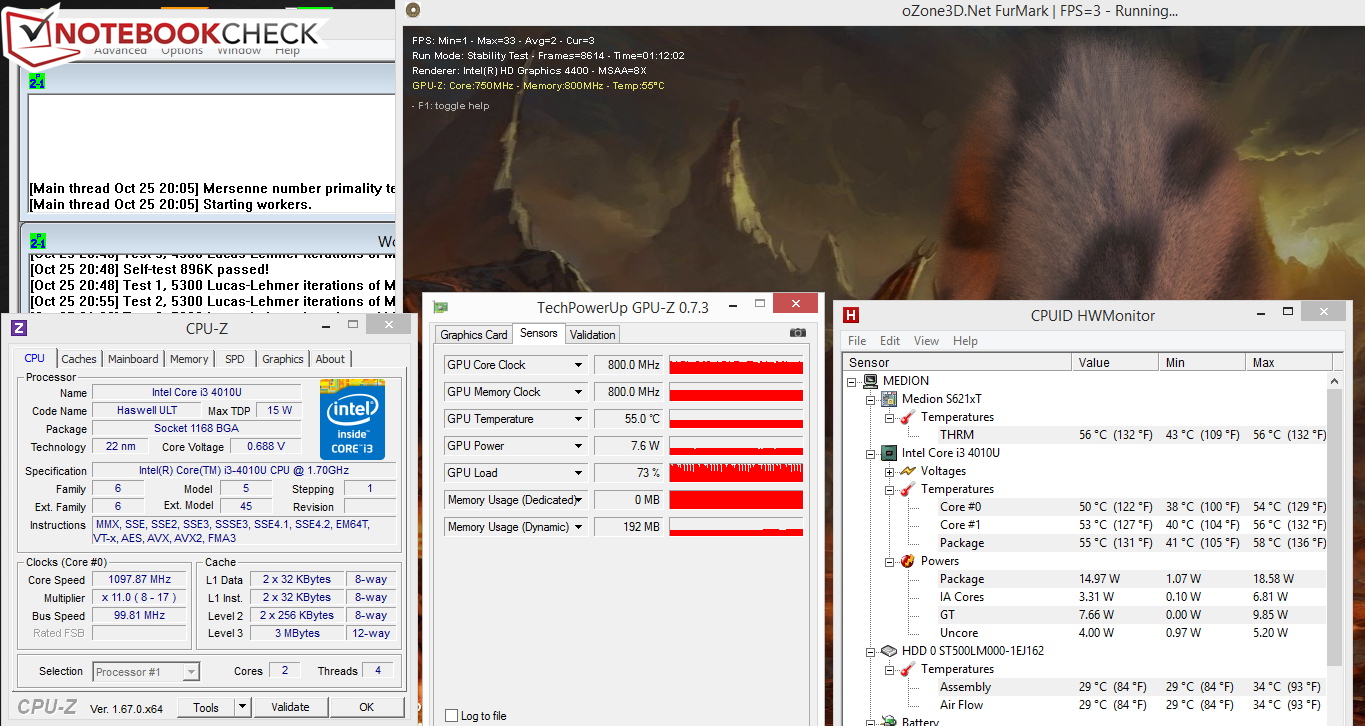The height and width of the screenshot is (726, 1365).
Task: Collapse the Intel Core i3 4010U node
Action: coord(871,453)
